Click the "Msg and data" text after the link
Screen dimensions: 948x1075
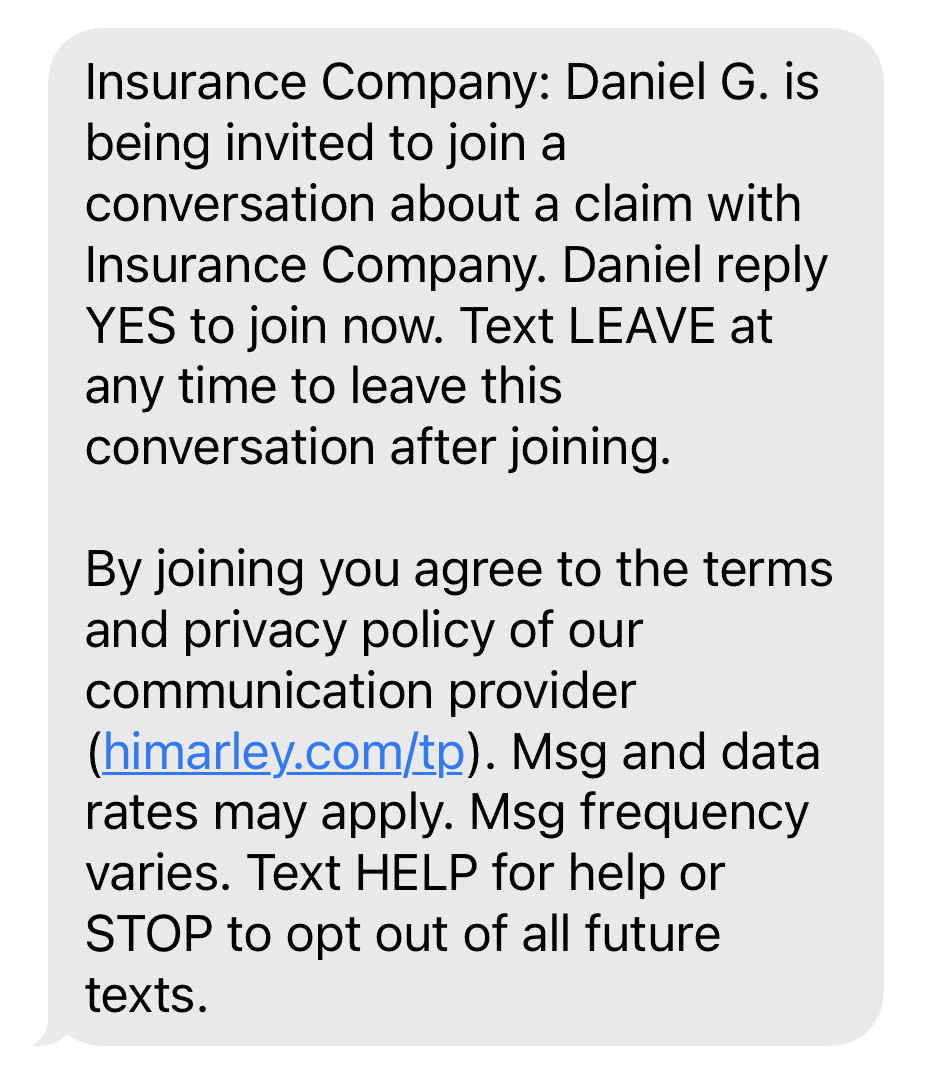point(671,754)
